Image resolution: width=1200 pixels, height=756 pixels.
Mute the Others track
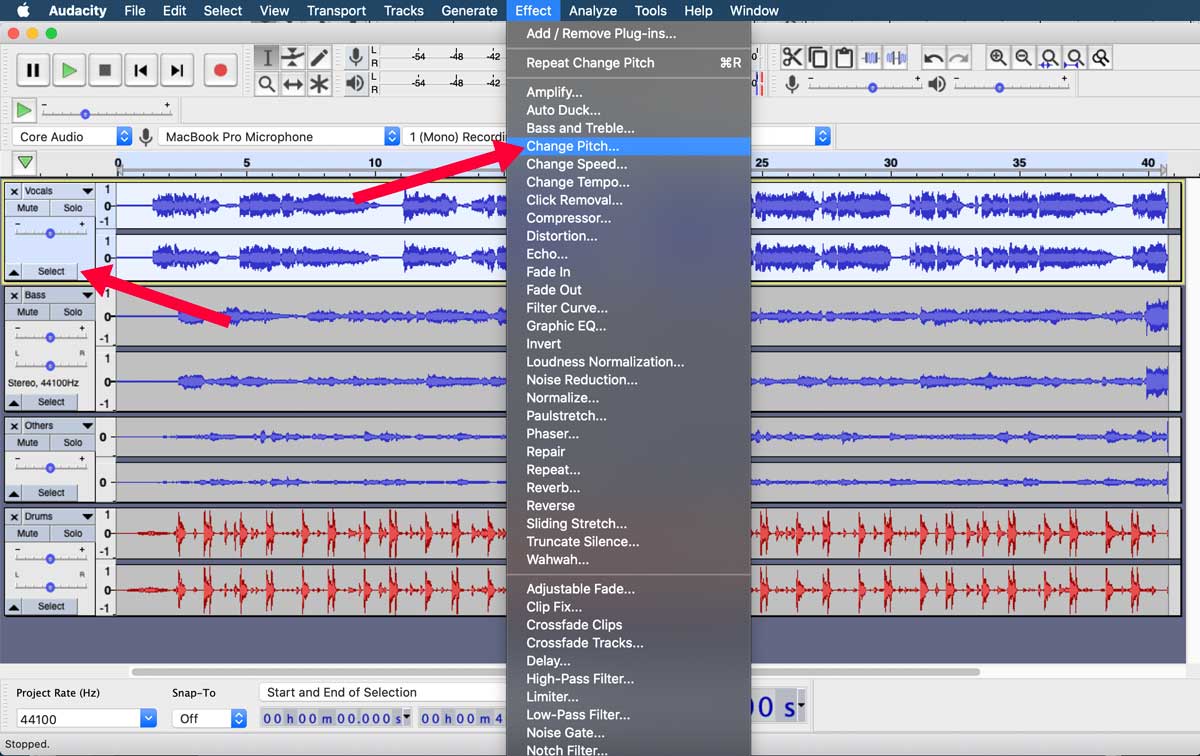28,442
